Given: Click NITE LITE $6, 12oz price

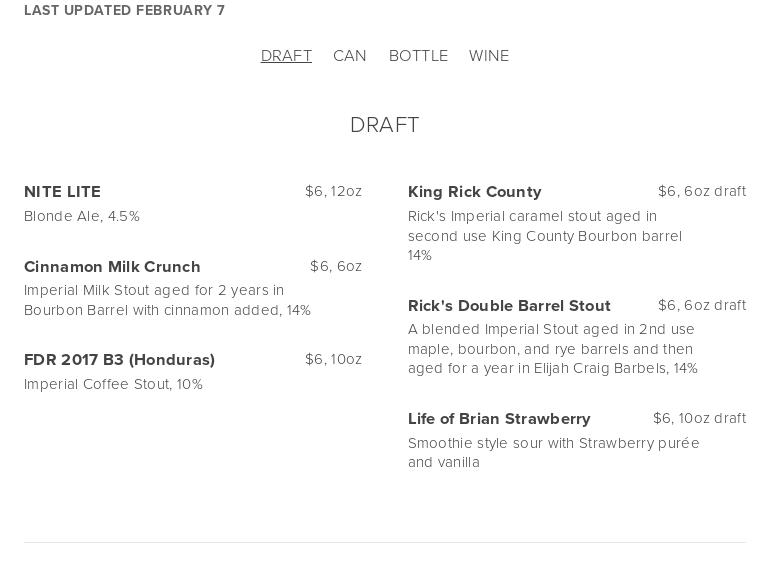Looking at the screenshot, I should pyautogui.click(x=333, y=191).
